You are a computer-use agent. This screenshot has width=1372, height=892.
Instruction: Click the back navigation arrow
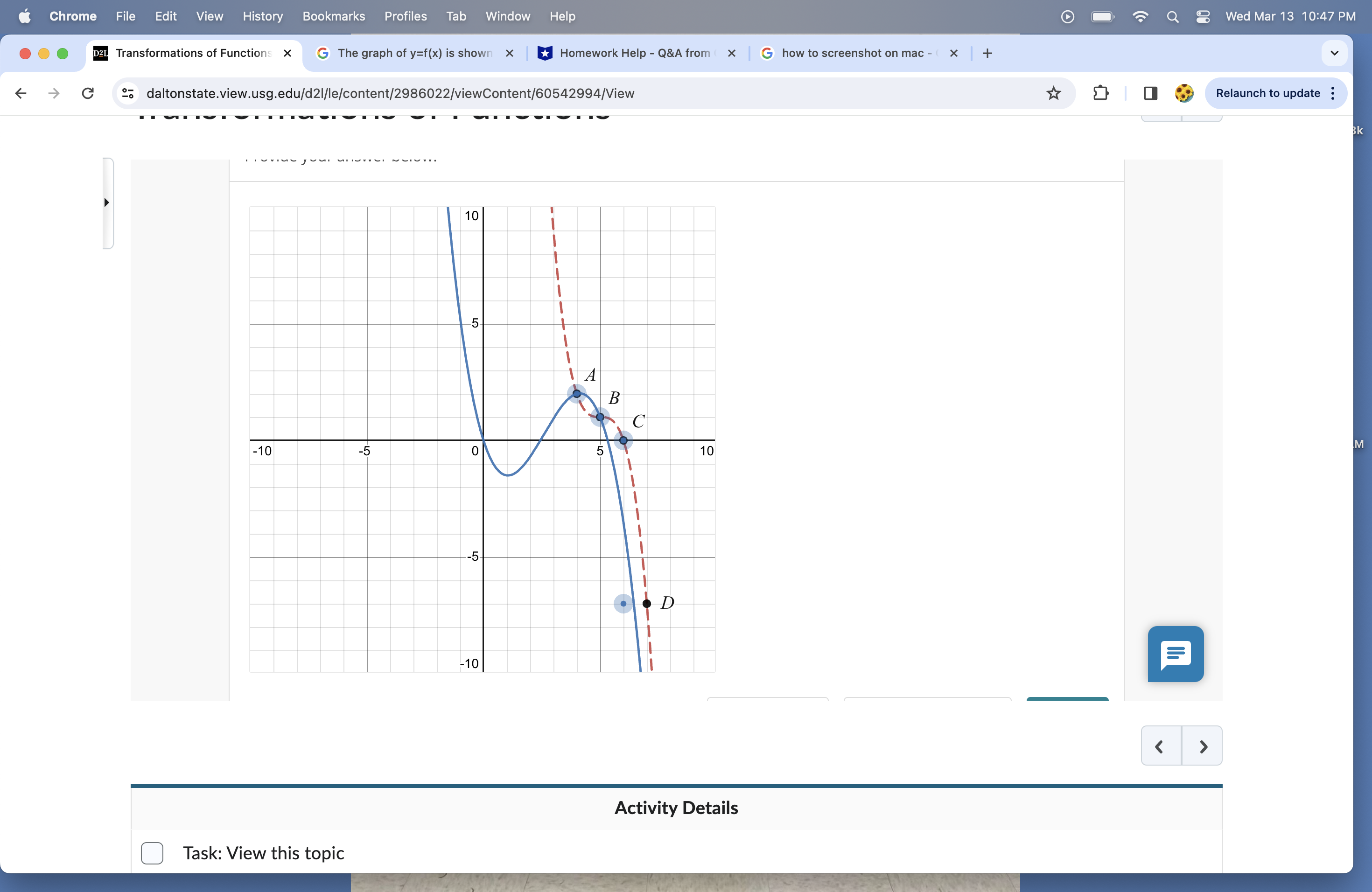click(x=21, y=93)
